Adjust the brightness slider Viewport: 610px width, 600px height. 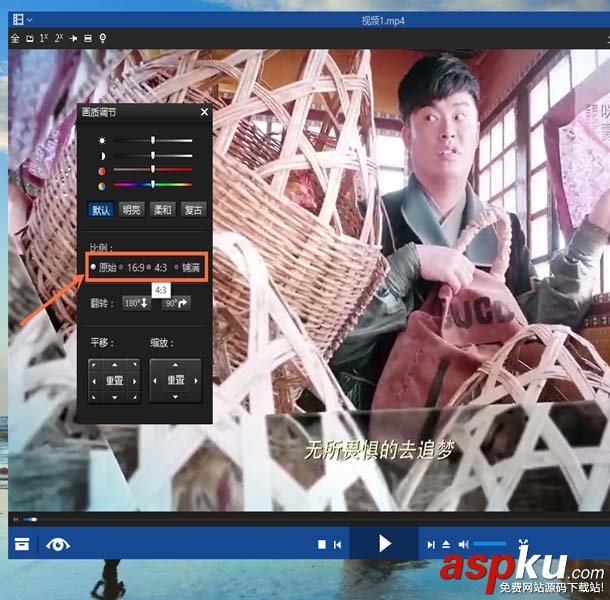[x=153, y=140]
